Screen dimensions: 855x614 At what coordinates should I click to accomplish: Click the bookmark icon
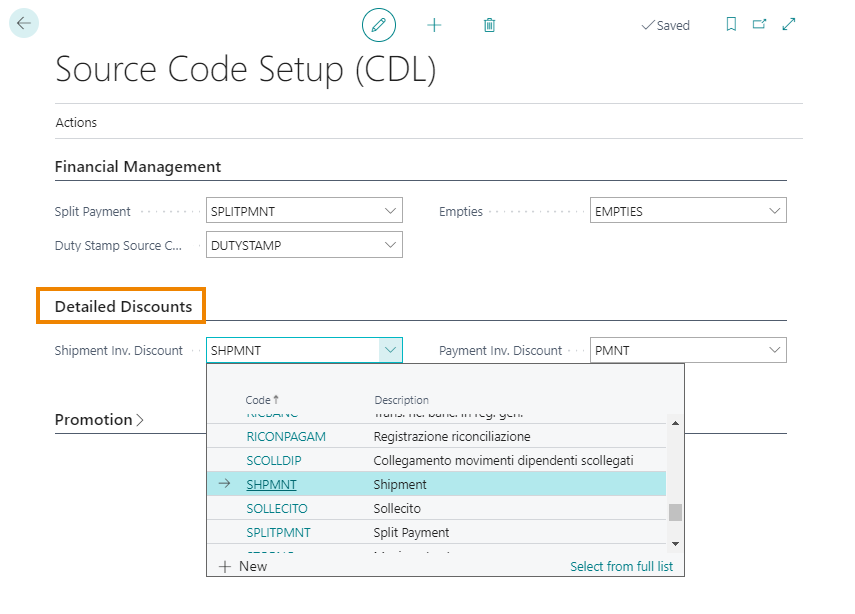(x=731, y=24)
